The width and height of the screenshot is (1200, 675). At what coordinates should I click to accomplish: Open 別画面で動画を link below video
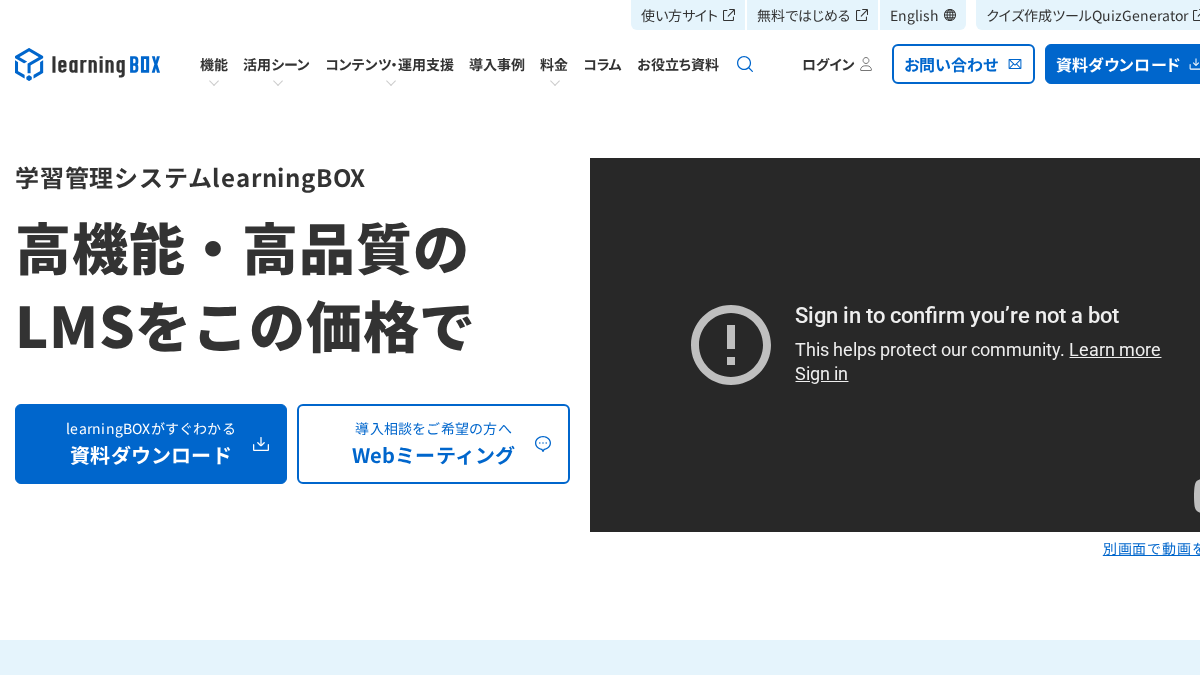[1151, 548]
